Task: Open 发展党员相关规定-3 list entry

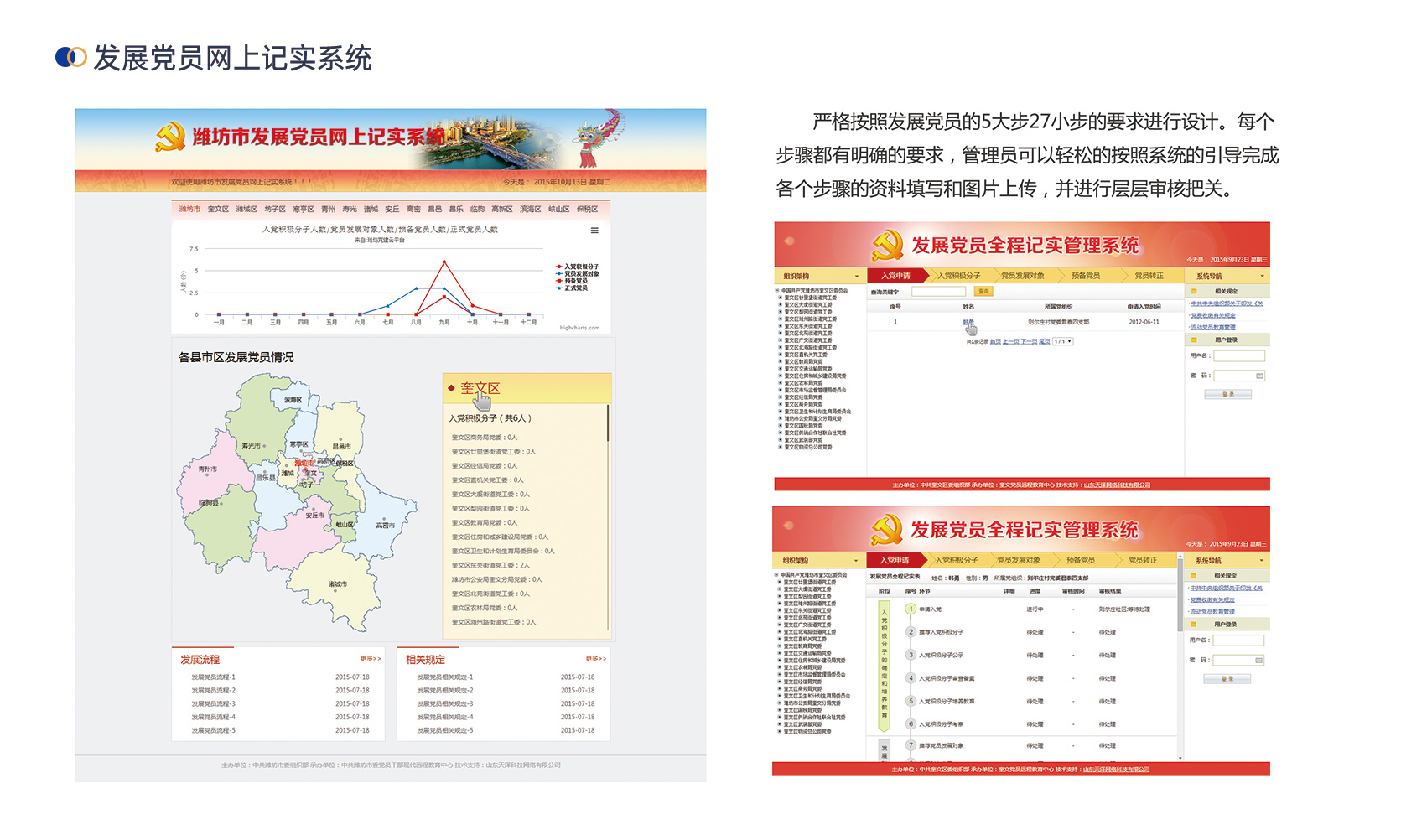Action: pyautogui.click(x=445, y=704)
